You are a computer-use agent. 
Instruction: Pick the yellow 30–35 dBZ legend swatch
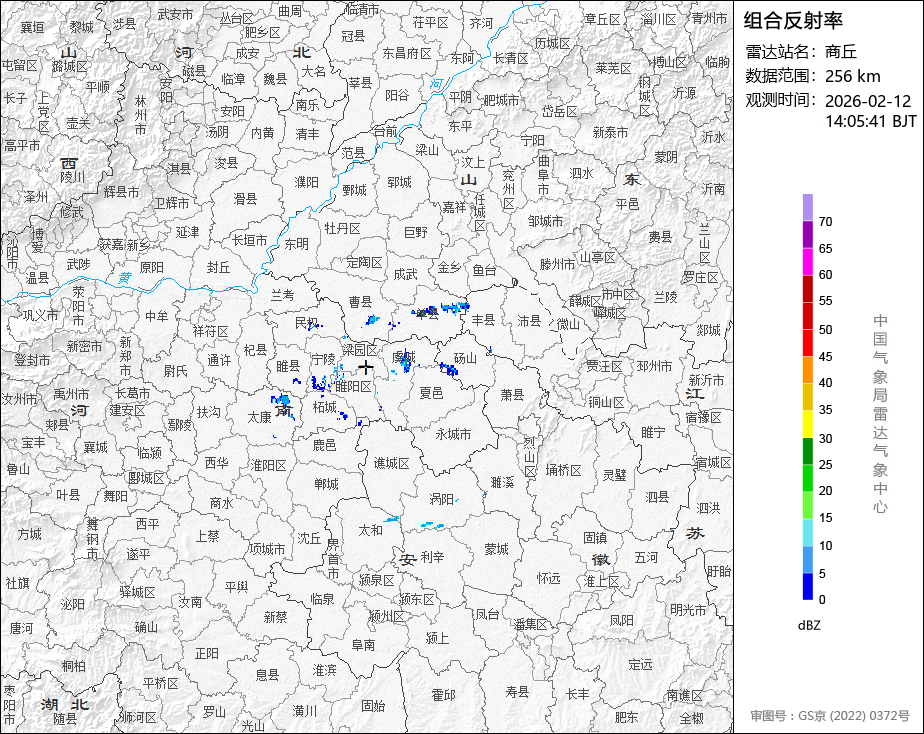(807, 424)
